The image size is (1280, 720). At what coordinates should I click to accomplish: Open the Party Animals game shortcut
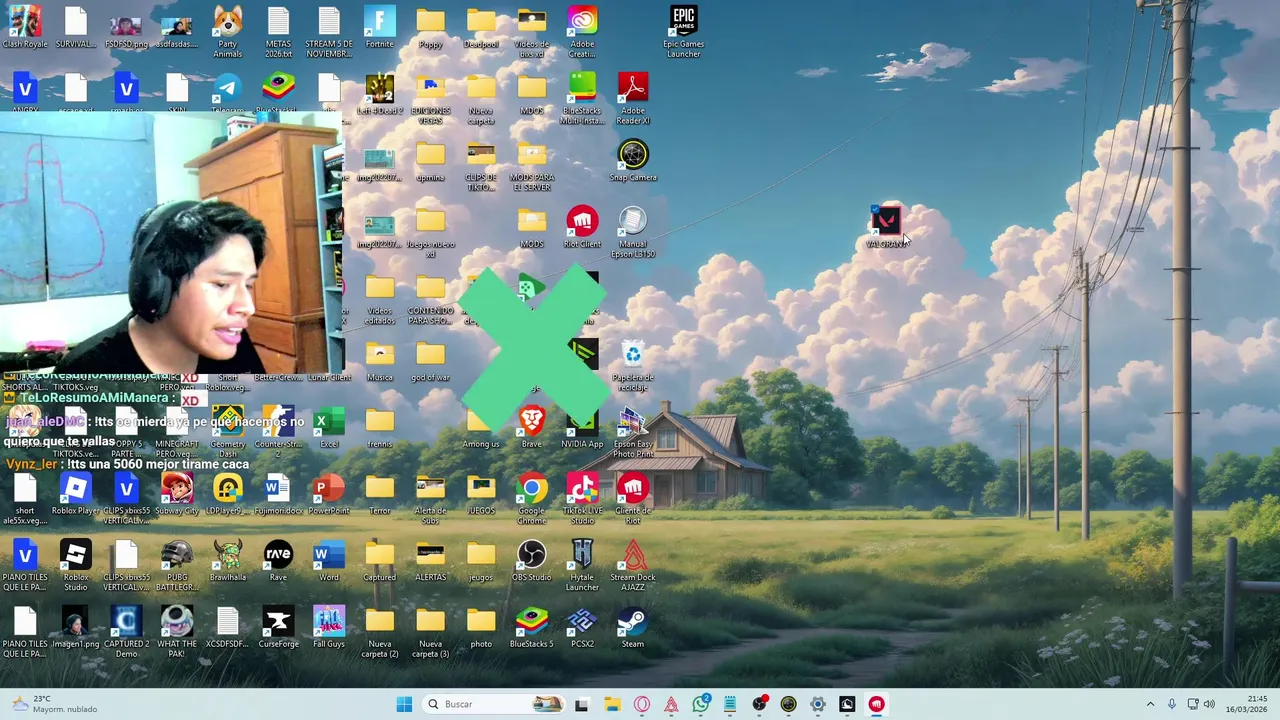pos(228,31)
